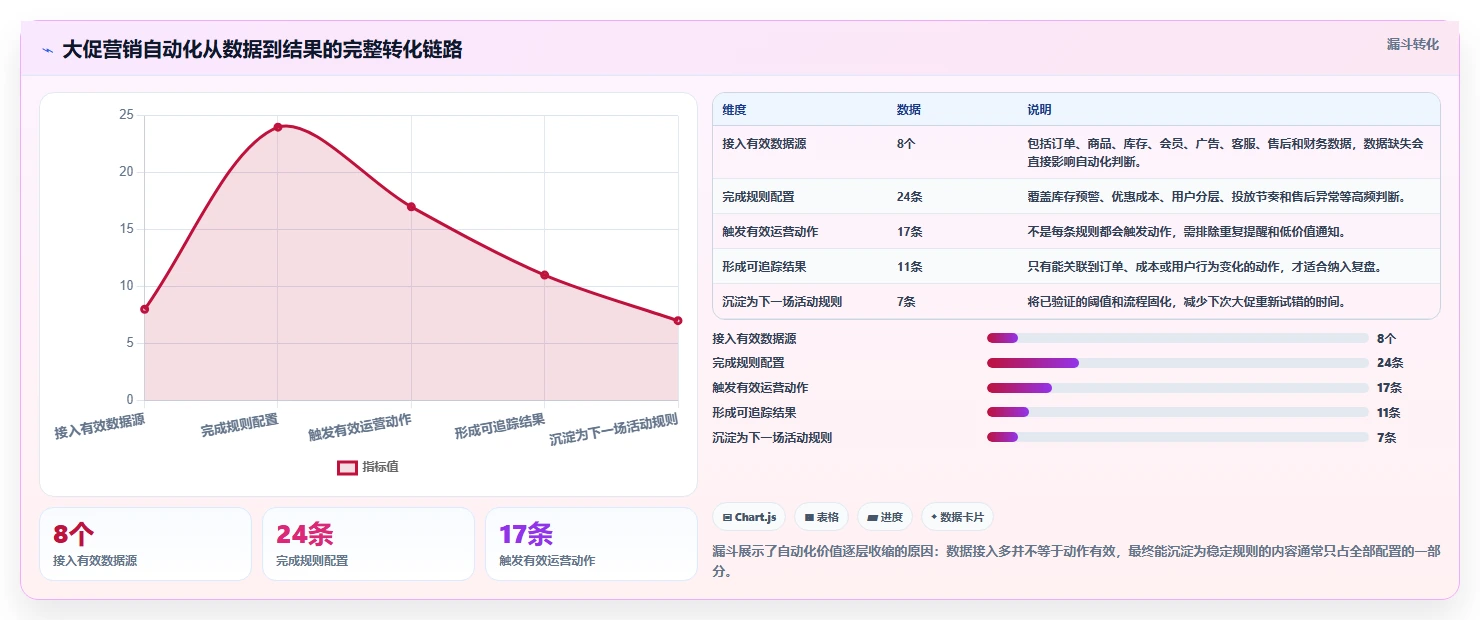
Task: Select the 表格 chip
Action: point(821,517)
